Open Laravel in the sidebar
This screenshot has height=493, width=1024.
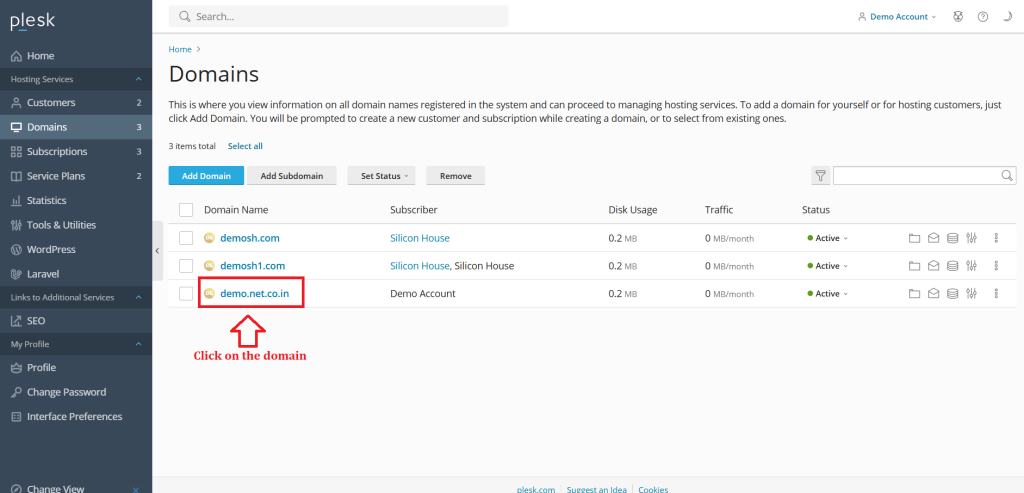point(76,274)
